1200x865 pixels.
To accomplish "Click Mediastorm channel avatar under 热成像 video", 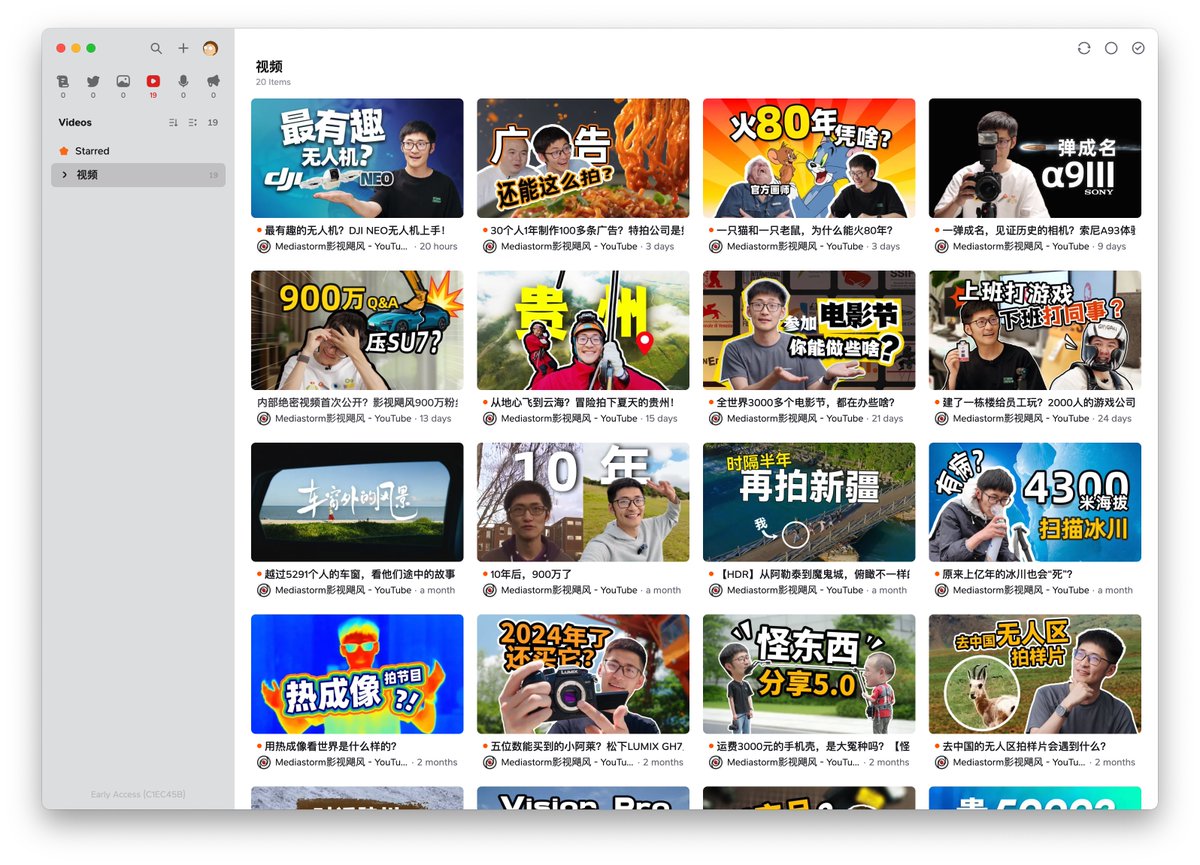I will (x=264, y=762).
